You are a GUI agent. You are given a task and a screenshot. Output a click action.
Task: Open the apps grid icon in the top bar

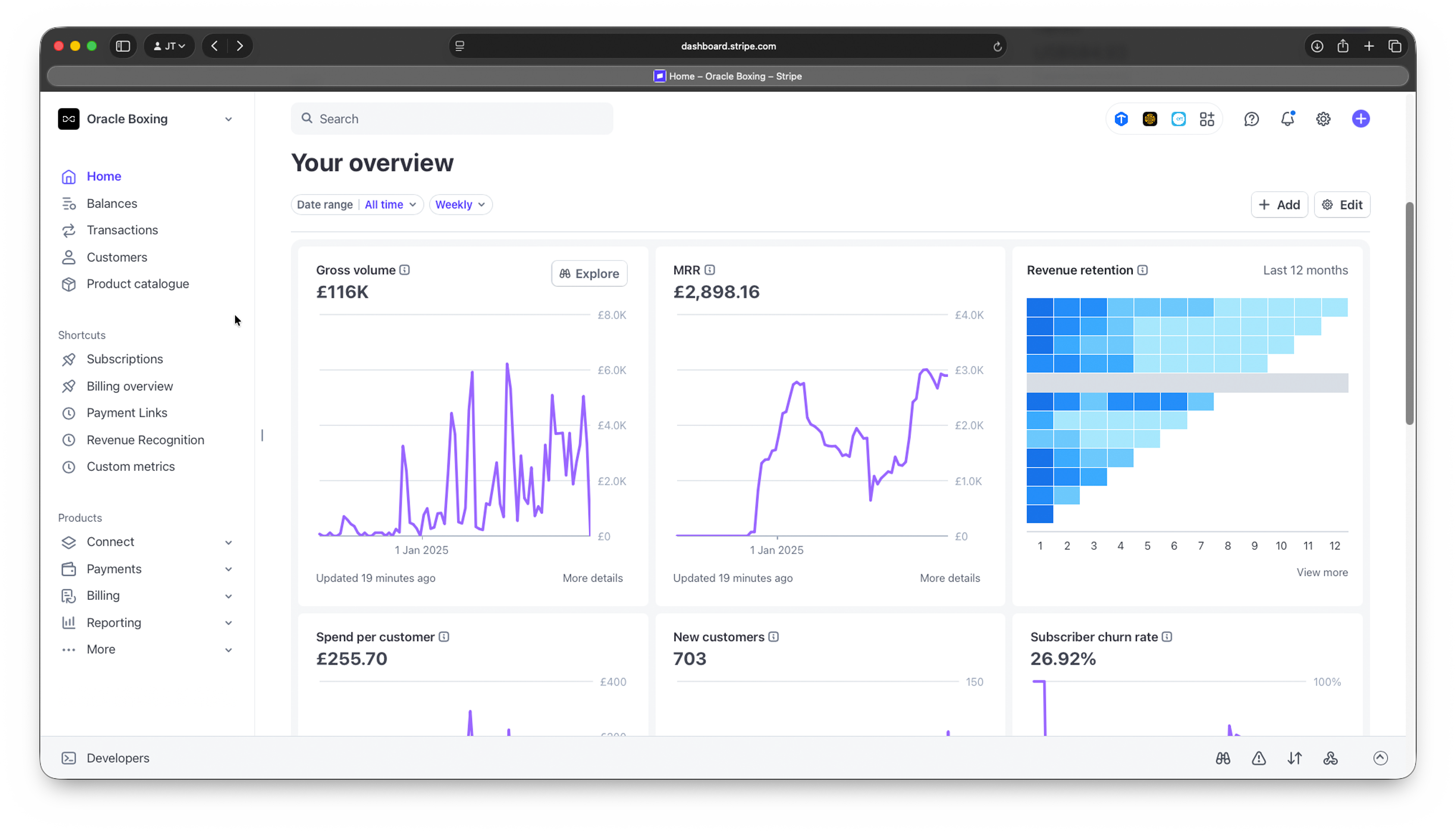[x=1207, y=118]
